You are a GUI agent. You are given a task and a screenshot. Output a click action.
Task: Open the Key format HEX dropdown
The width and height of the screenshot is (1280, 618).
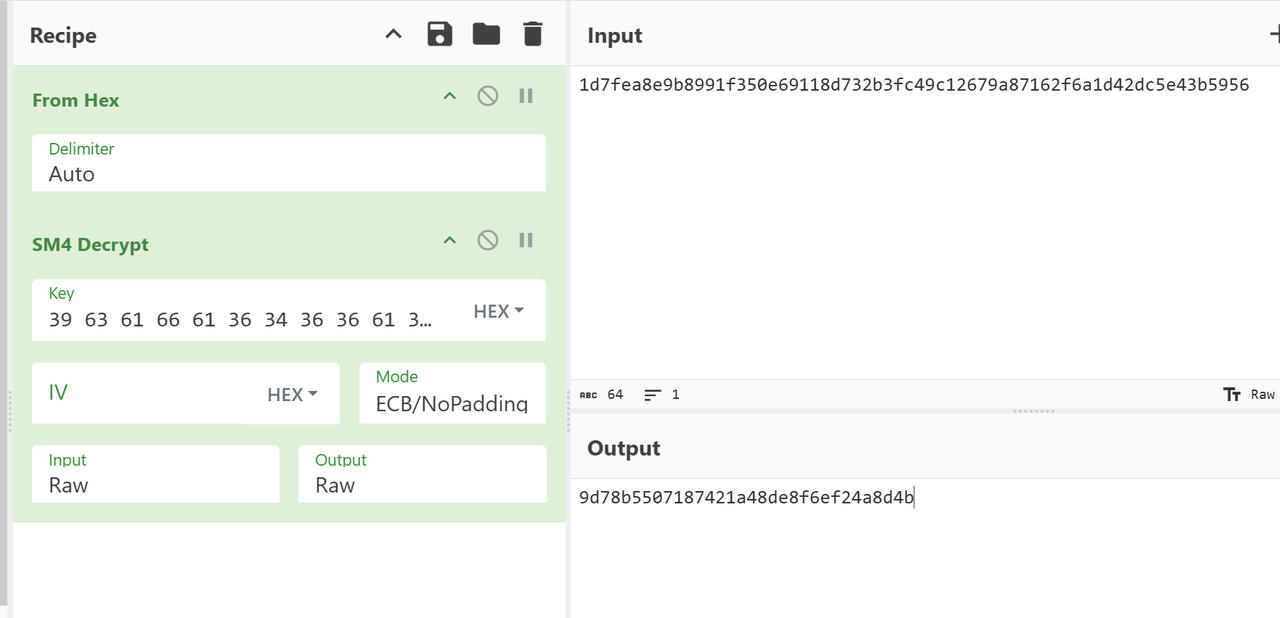coord(498,311)
